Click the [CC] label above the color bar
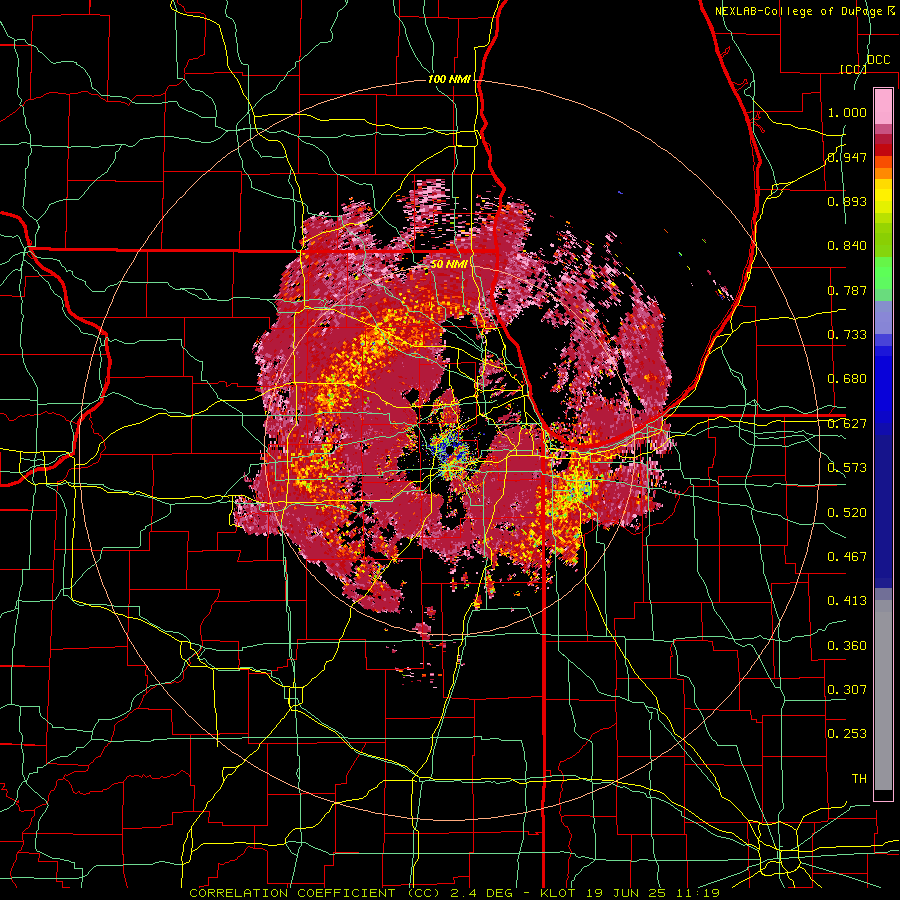The image size is (900, 900). [854, 69]
